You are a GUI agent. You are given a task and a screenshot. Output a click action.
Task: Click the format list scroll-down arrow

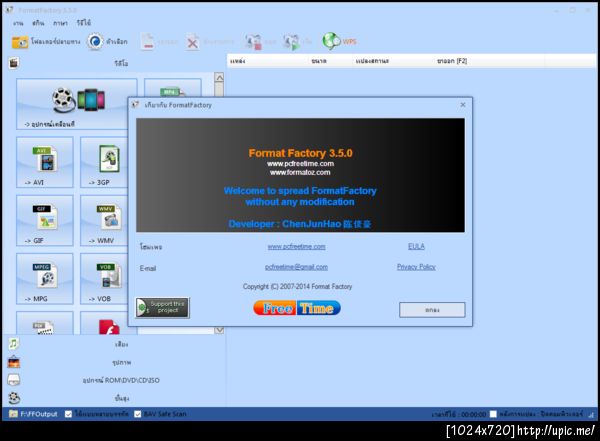pyautogui.click(x=219, y=330)
